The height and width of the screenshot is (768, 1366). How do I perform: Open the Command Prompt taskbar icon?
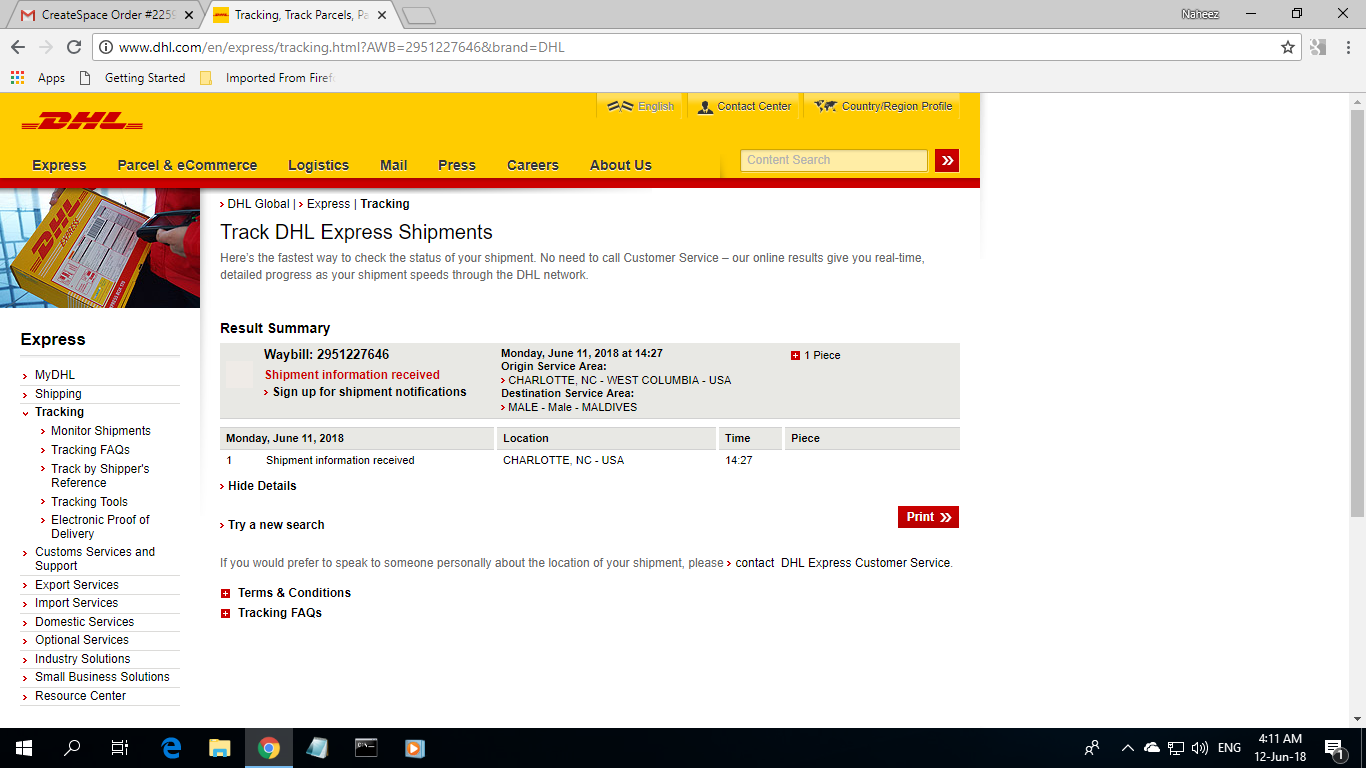[366, 748]
